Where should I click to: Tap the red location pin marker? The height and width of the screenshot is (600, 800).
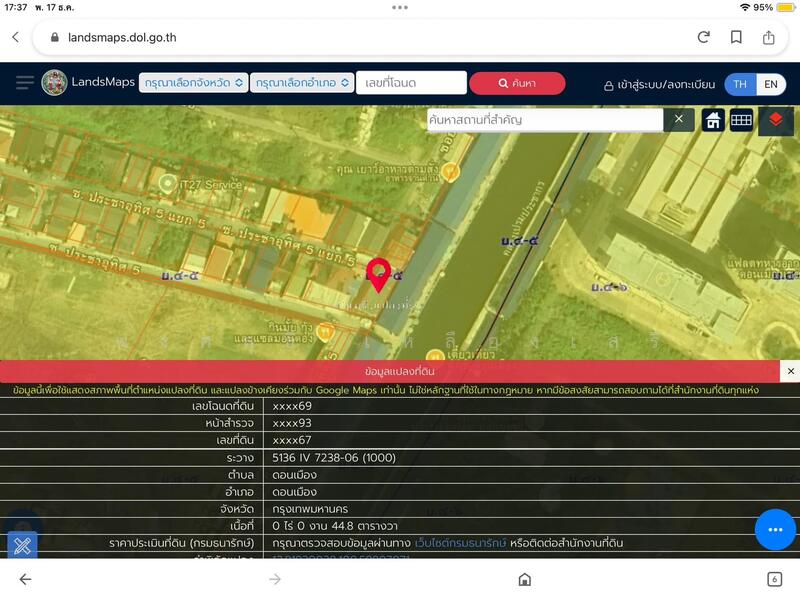[x=379, y=274]
